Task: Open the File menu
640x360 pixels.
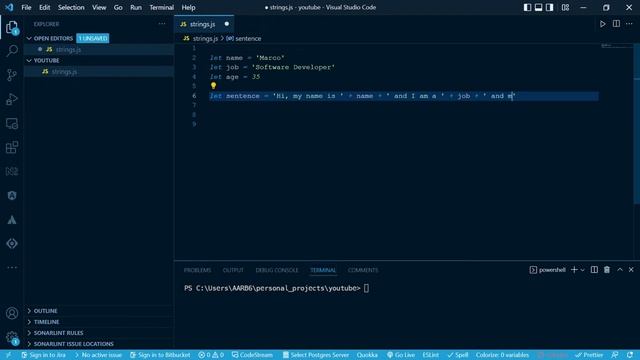Action: (x=26, y=7)
